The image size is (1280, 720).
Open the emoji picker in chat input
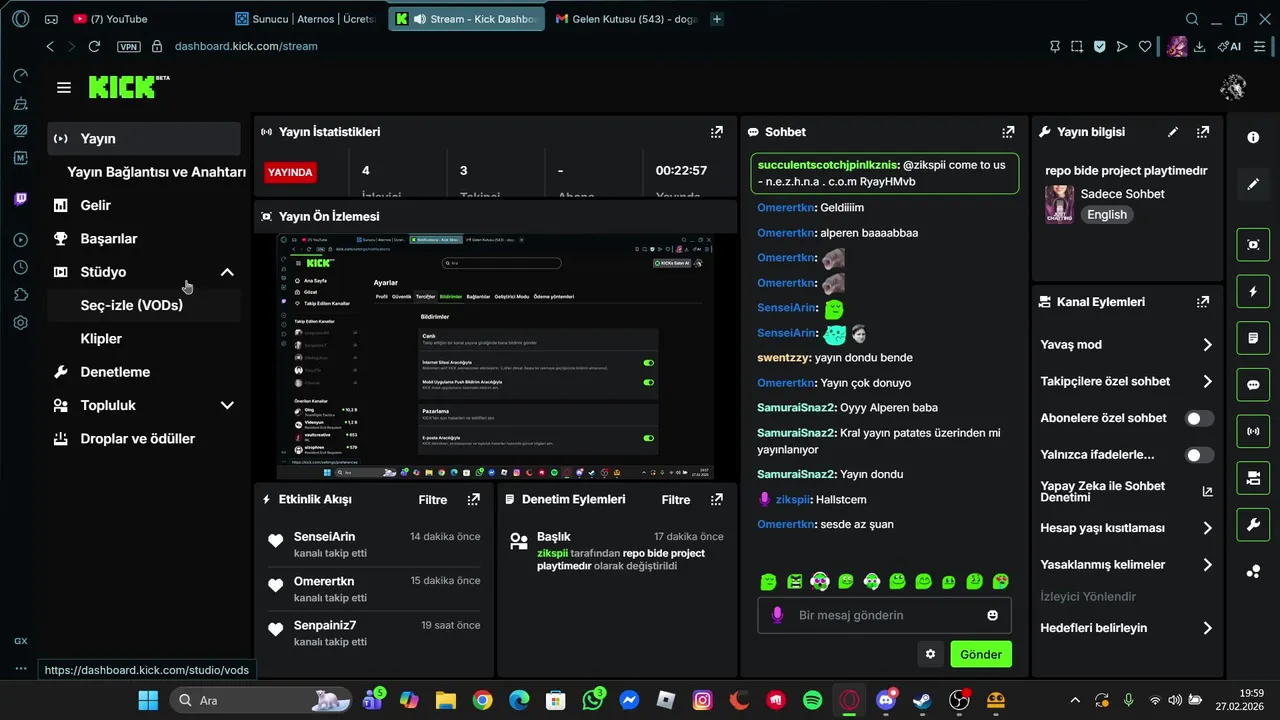[x=992, y=615]
